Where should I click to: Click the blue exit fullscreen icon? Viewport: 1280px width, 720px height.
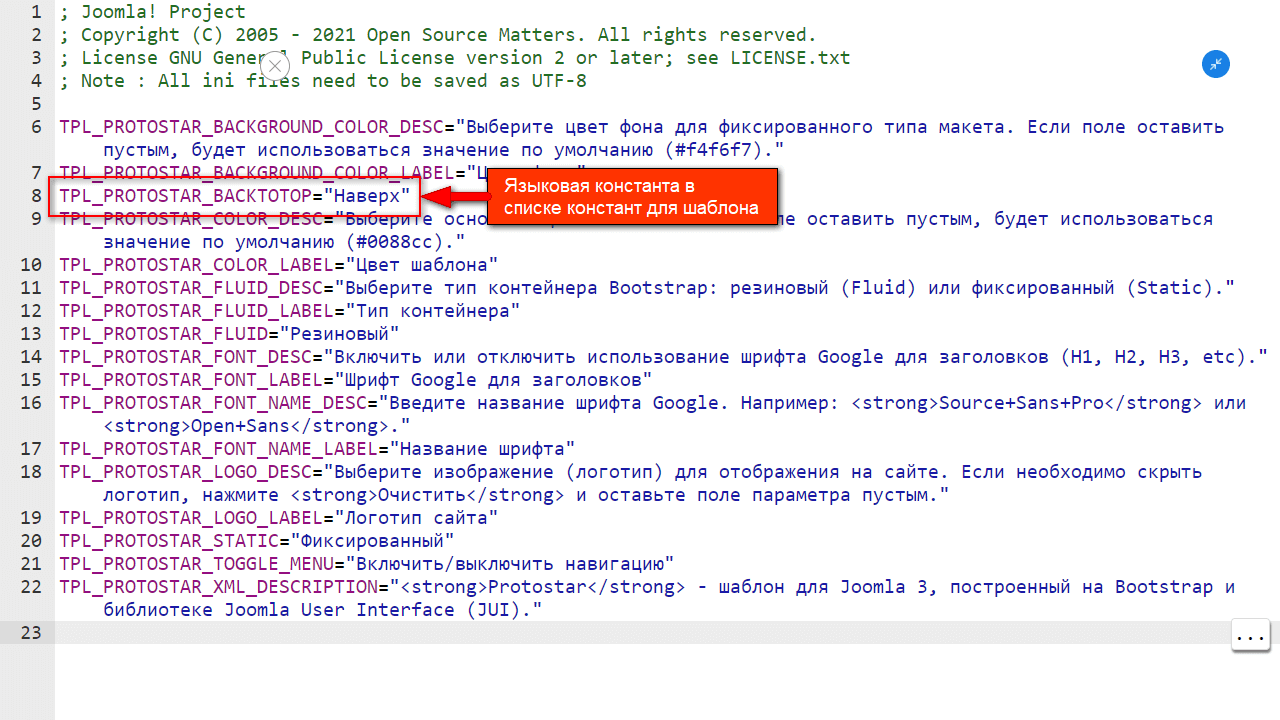(x=1215, y=64)
